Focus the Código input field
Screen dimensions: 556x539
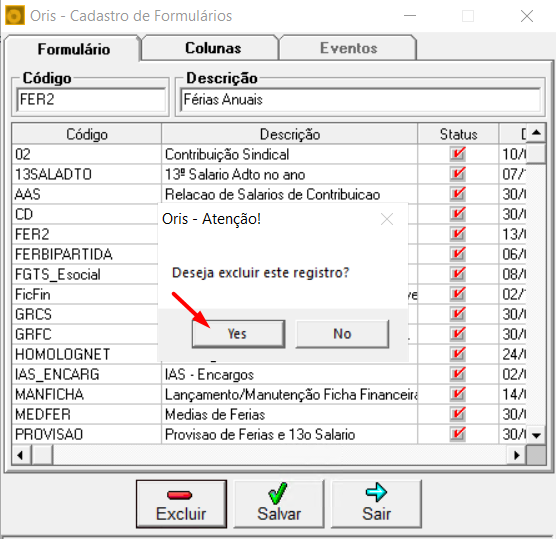pos(91,99)
